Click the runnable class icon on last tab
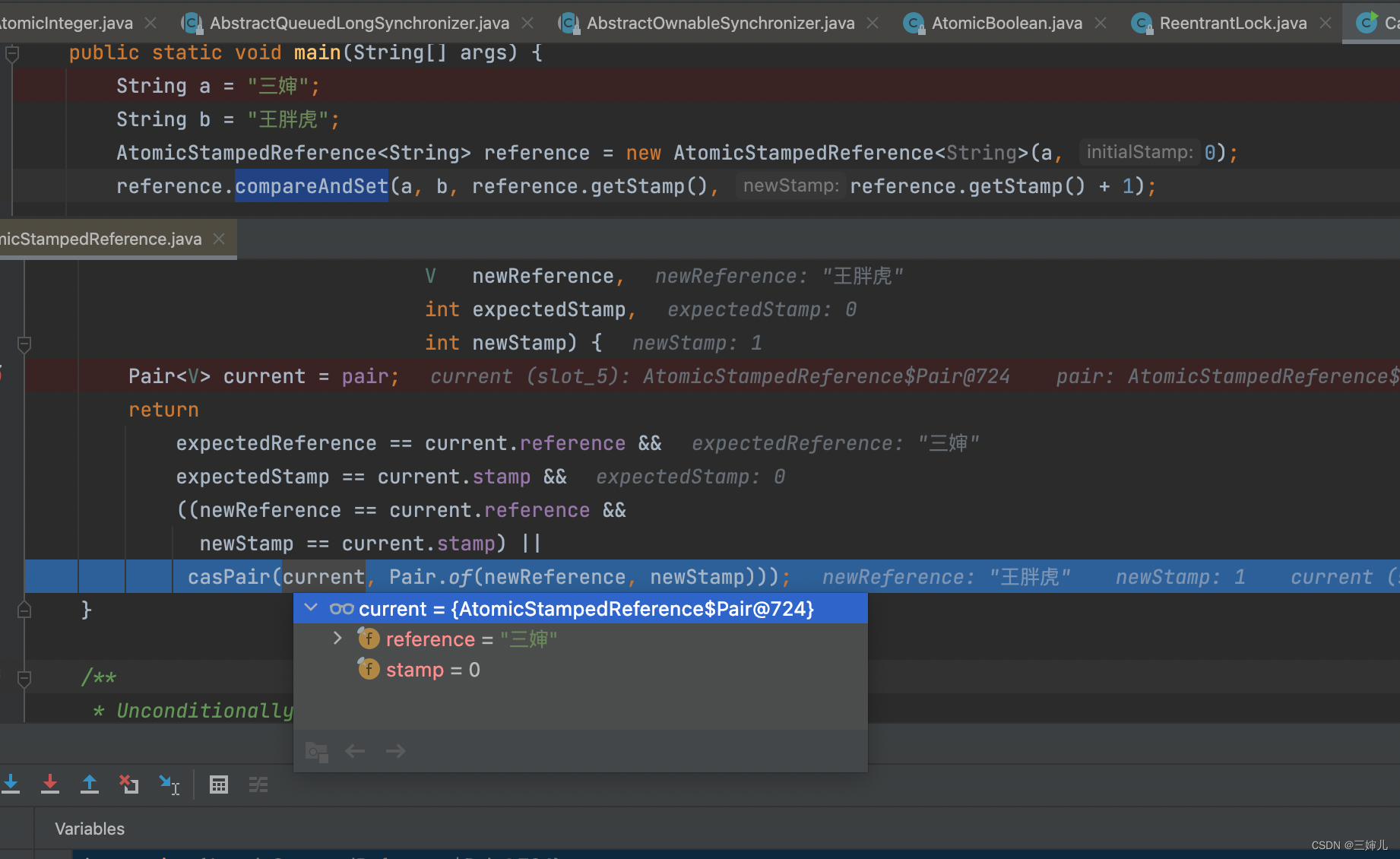1400x859 pixels. click(1367, 22)
